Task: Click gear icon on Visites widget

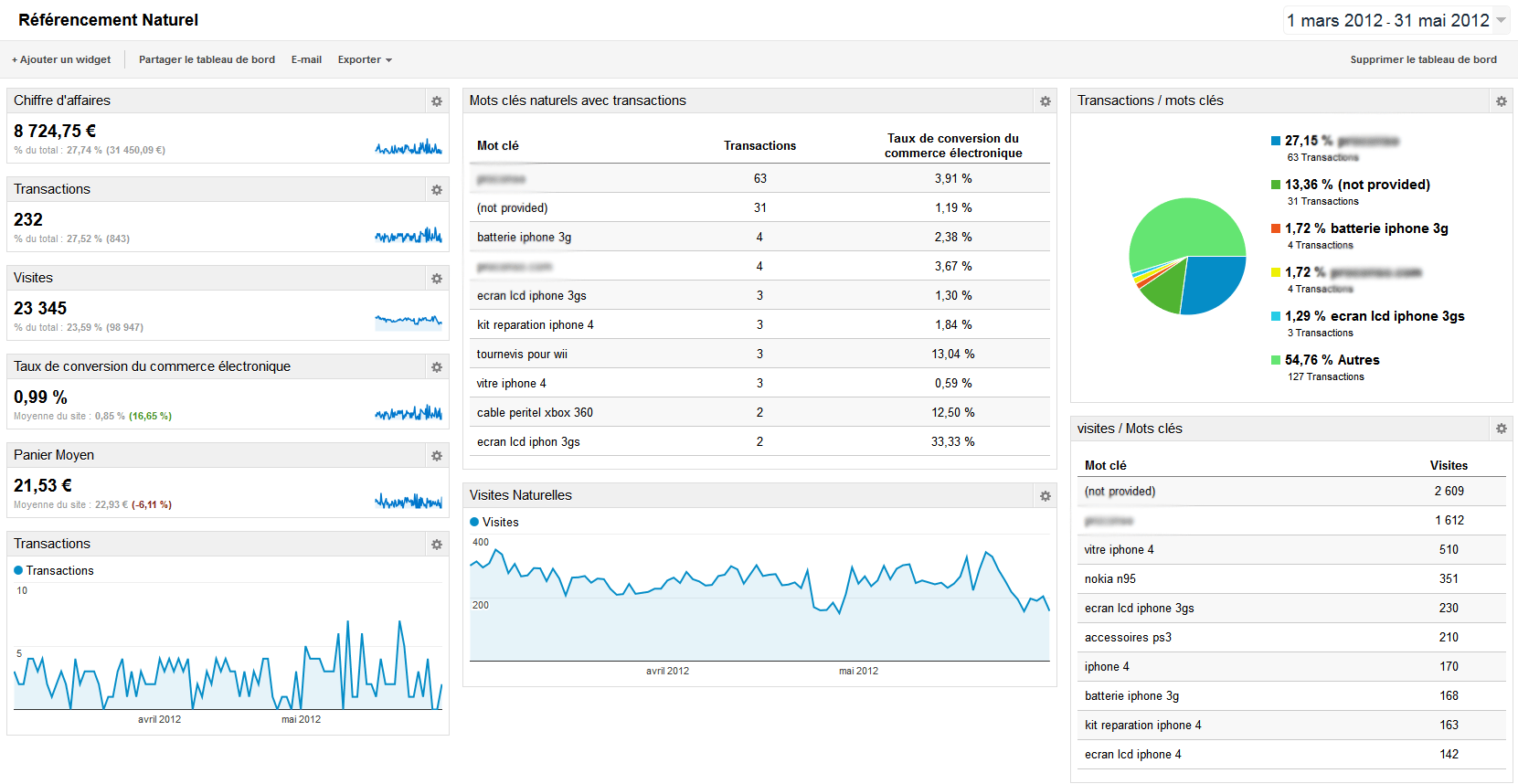Action: pos(437,279)
